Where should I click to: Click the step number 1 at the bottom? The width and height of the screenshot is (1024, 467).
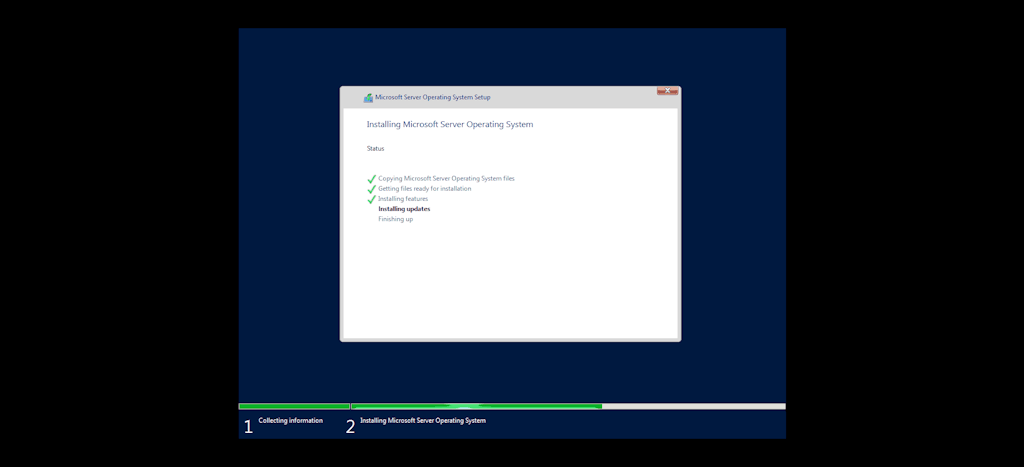(248, 427)
